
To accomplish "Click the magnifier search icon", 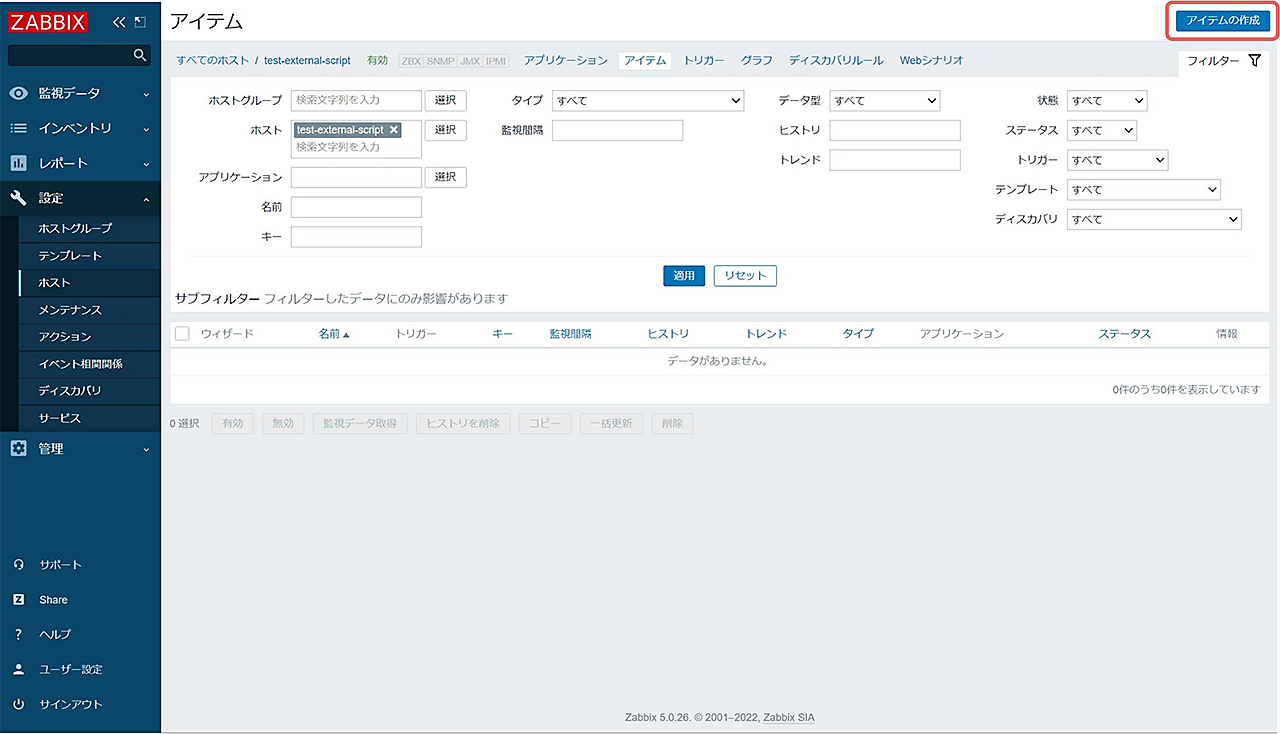I will coord(140,55).
